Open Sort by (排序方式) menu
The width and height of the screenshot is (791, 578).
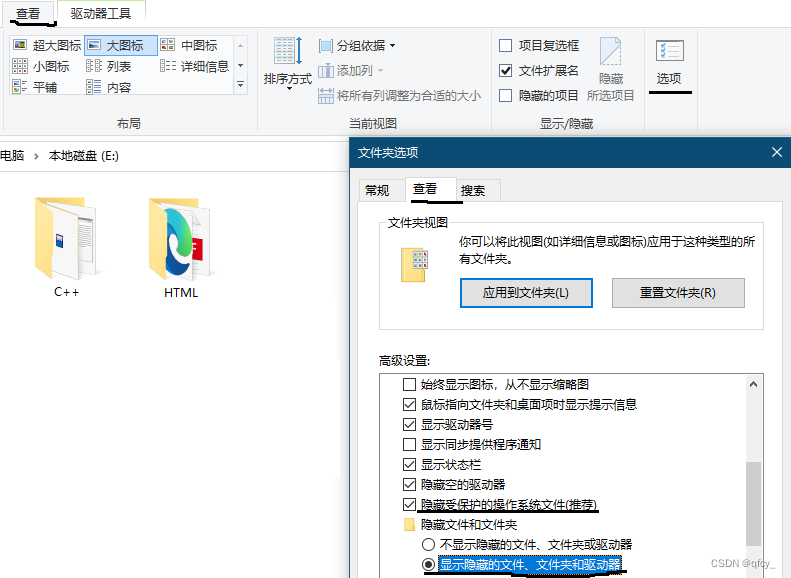tap(288, 63)
